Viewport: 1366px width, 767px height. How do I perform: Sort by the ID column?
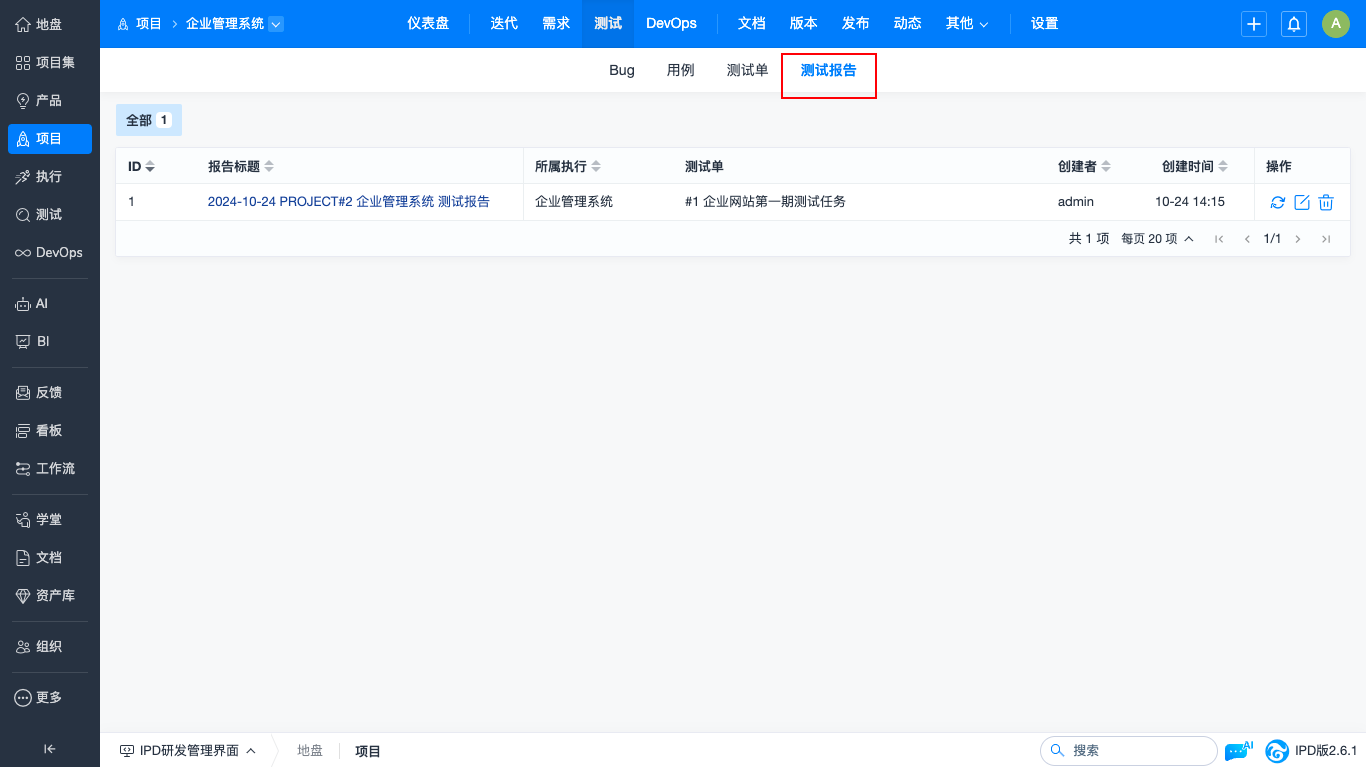pos(141,167)
